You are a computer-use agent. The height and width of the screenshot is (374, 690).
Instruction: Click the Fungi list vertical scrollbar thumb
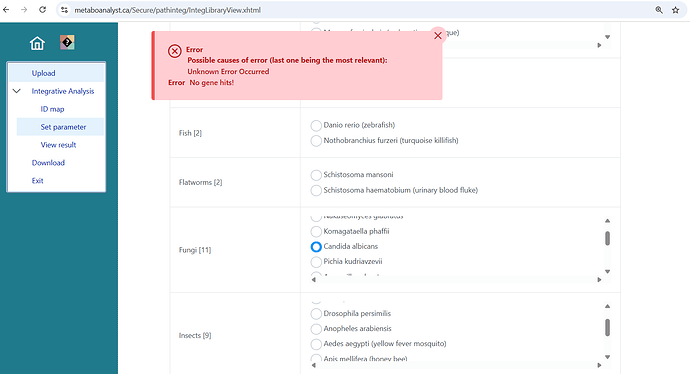[607, 238]
